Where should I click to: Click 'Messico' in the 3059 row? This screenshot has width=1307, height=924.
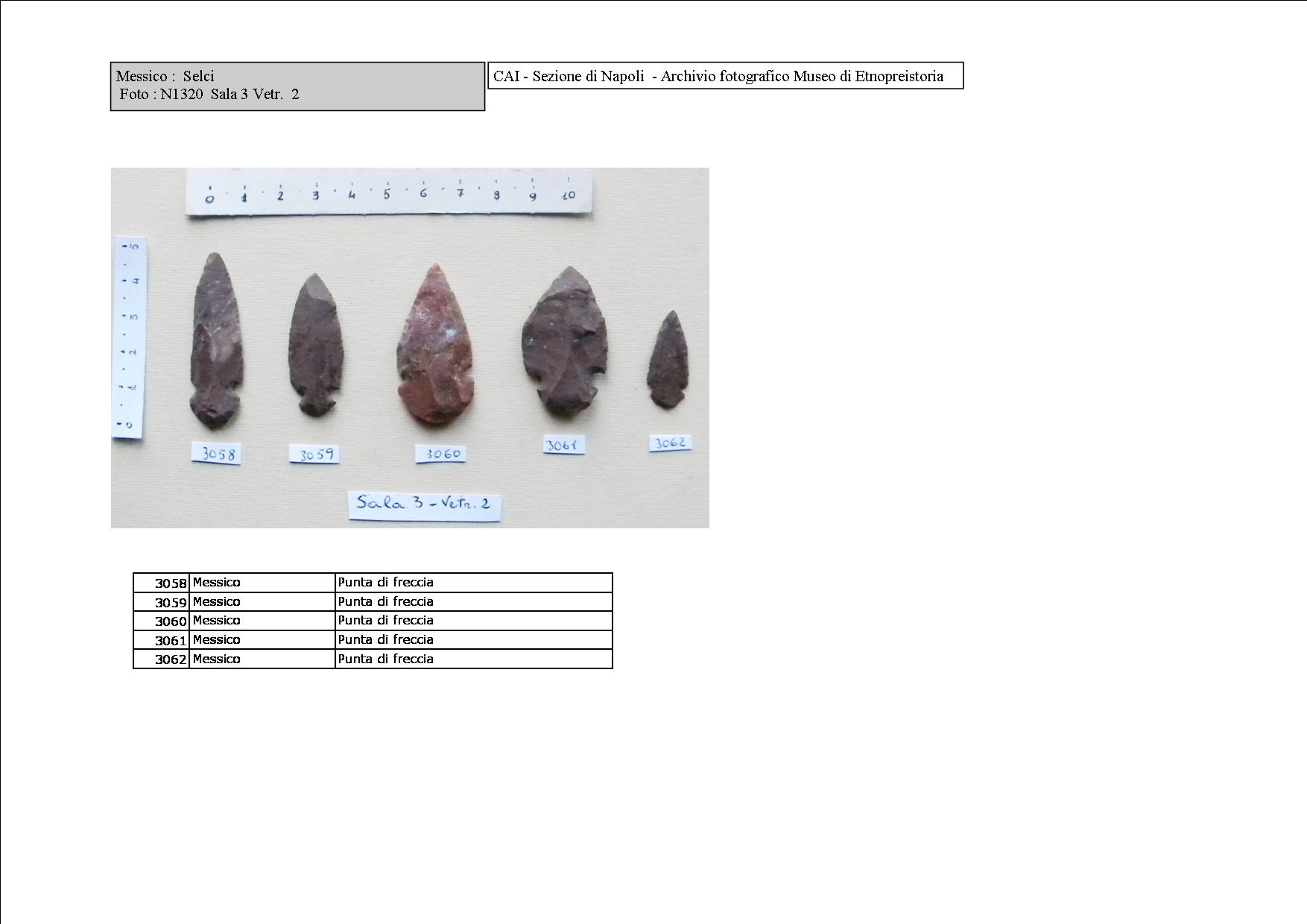point(217,601)
